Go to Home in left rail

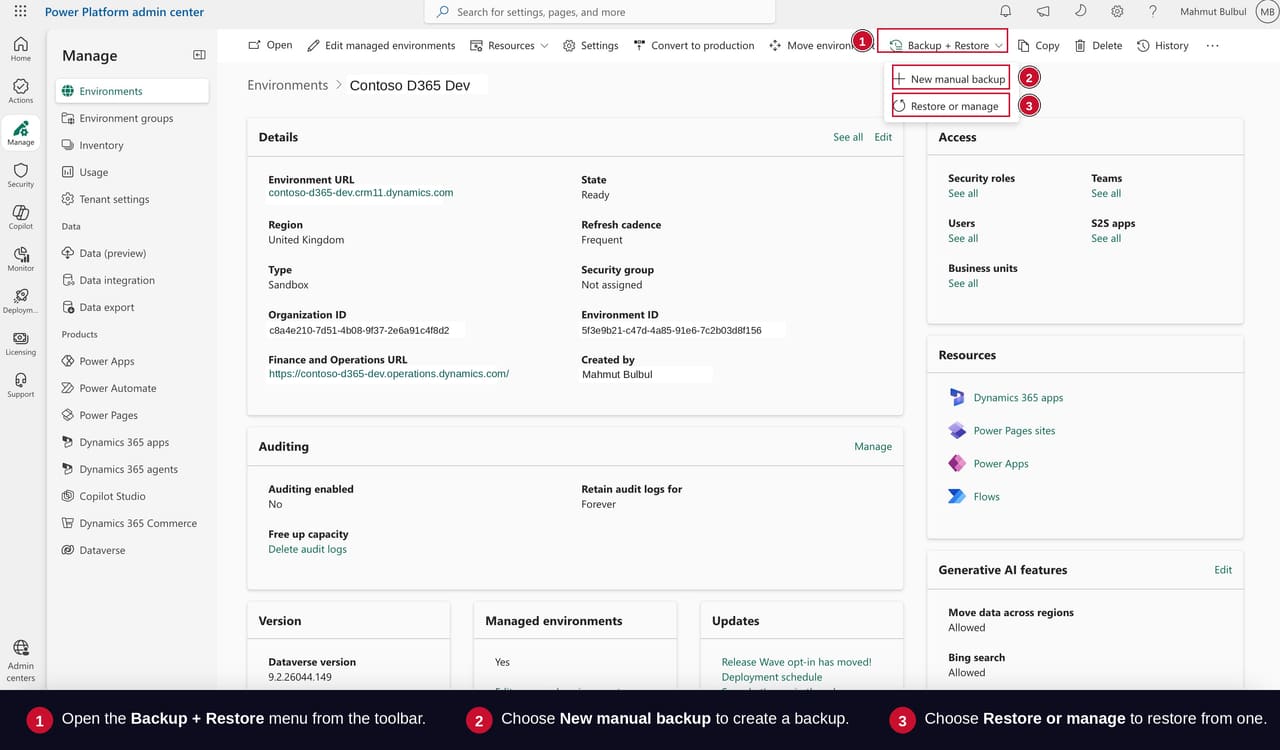[x=21, y=49]
